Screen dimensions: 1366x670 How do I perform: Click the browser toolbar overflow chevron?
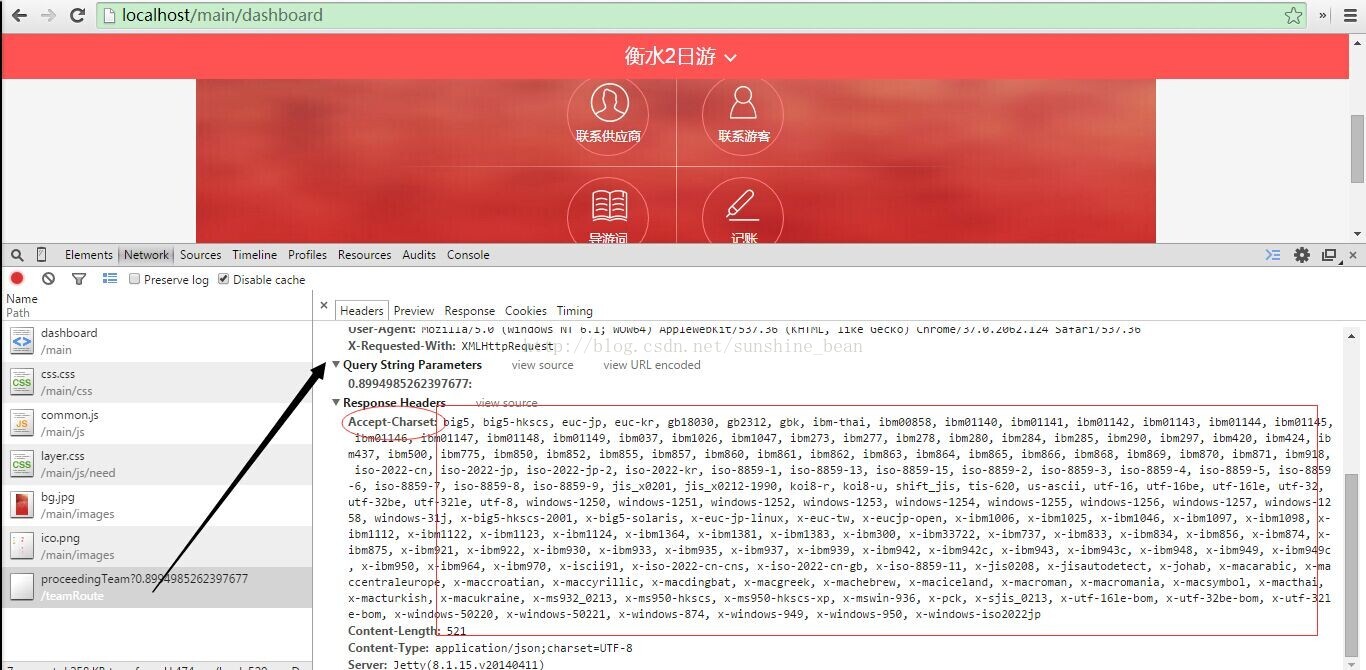[x=1323, y=15]
